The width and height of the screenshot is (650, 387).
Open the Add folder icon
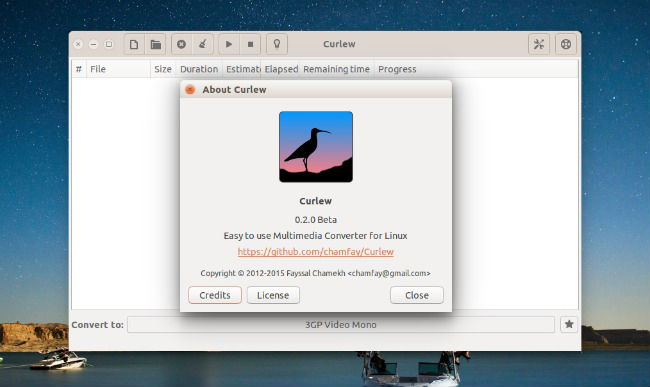tap(155, 44)
